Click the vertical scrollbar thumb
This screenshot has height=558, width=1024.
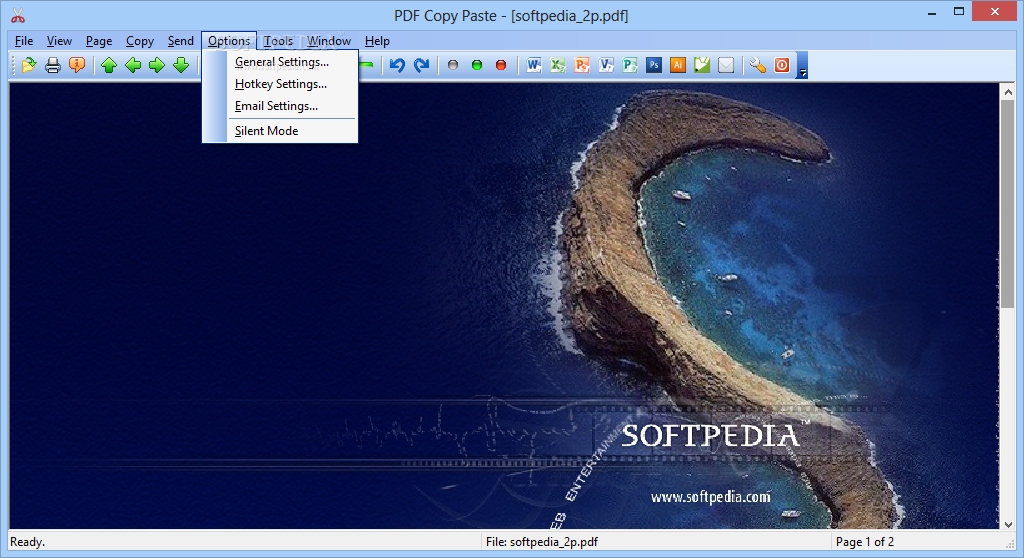pyautogui.click(x=1008, y=204)
